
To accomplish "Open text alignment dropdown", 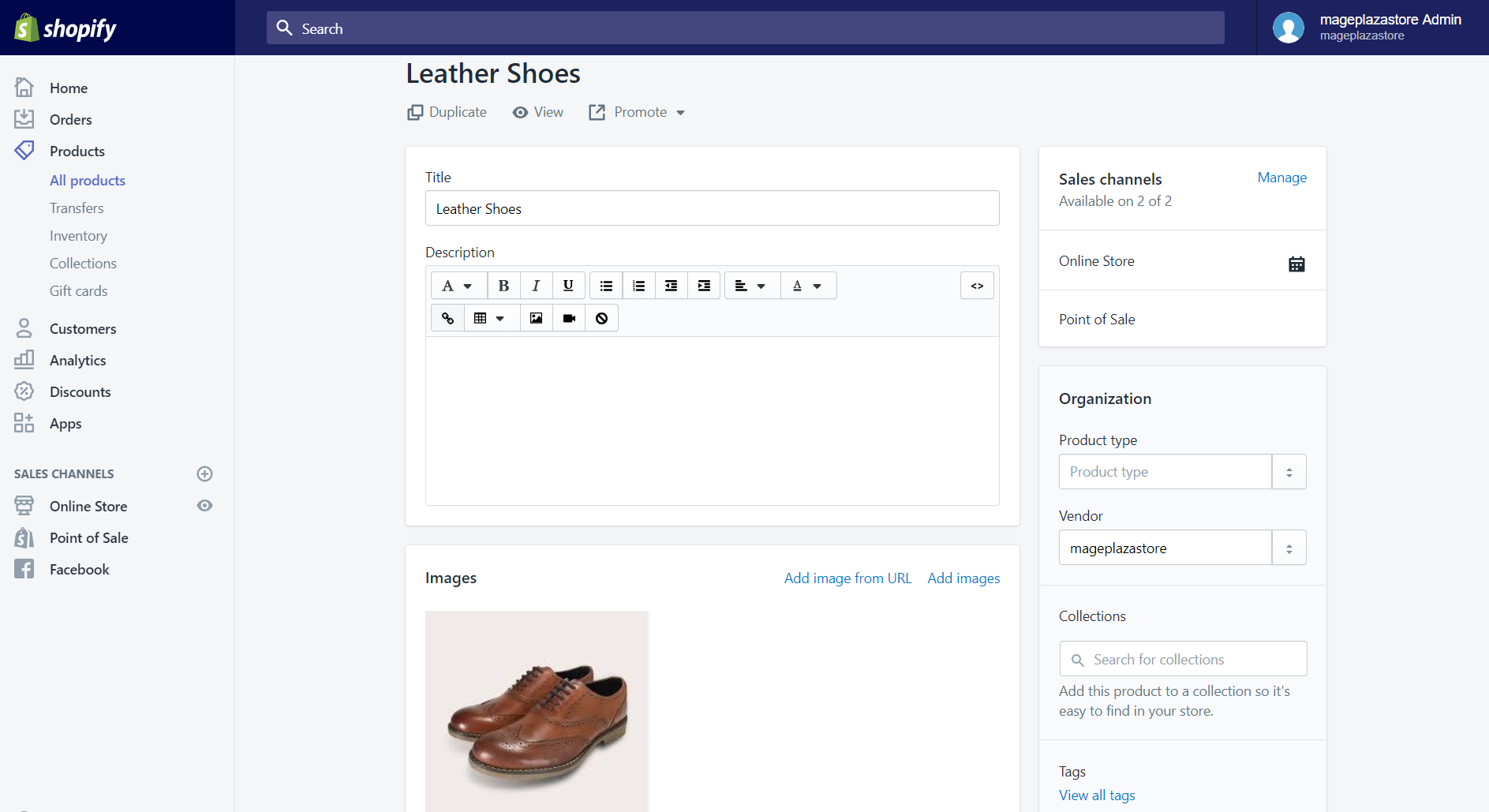I will pos(752,286).
